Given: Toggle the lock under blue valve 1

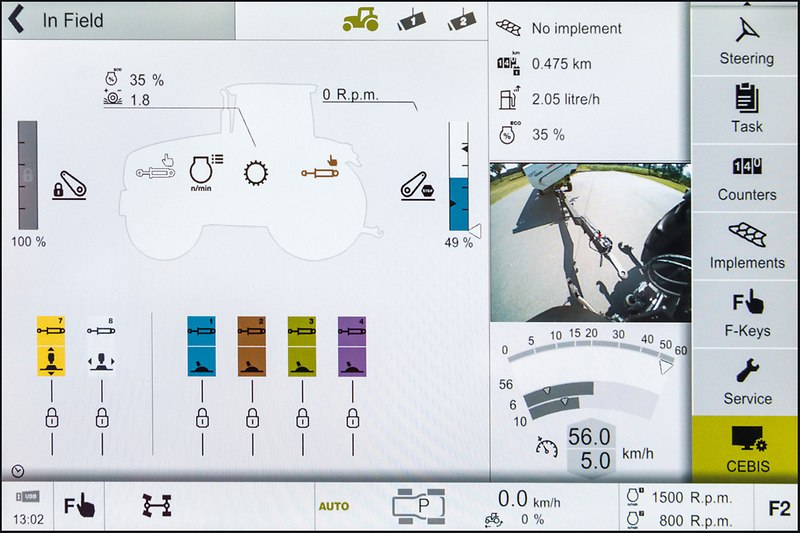Looking at the screenshot, I should [202, 417].
